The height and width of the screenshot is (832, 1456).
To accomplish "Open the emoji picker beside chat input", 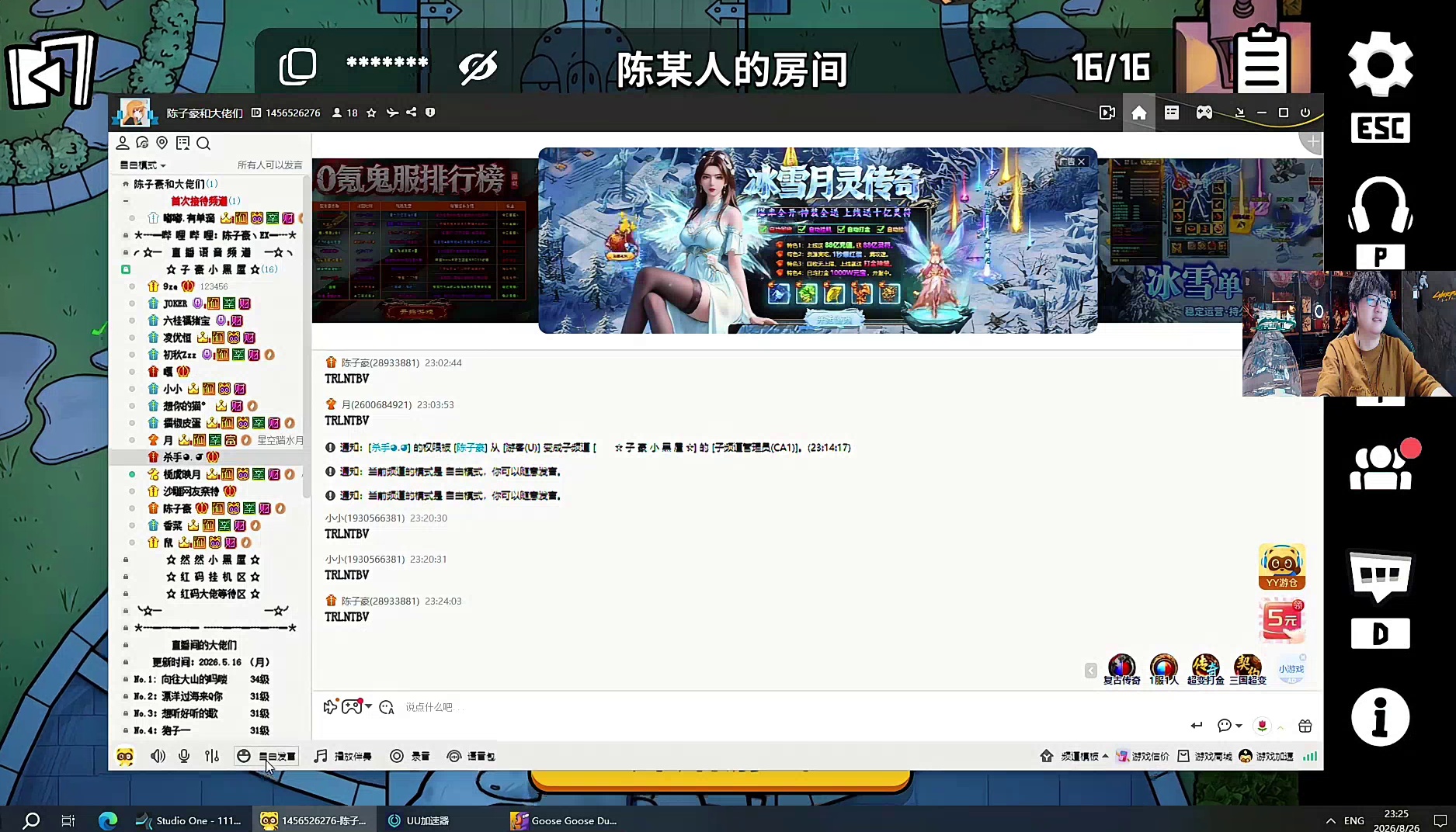I will tap(387, 707).
